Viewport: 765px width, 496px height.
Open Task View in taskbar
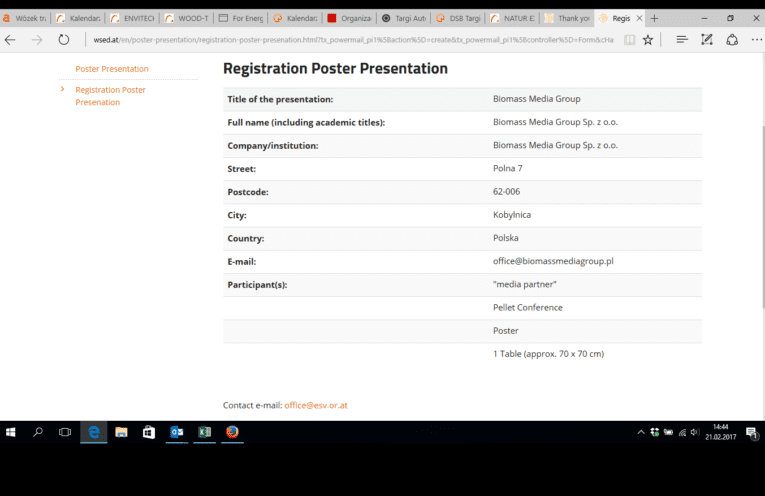pos(65,432)
